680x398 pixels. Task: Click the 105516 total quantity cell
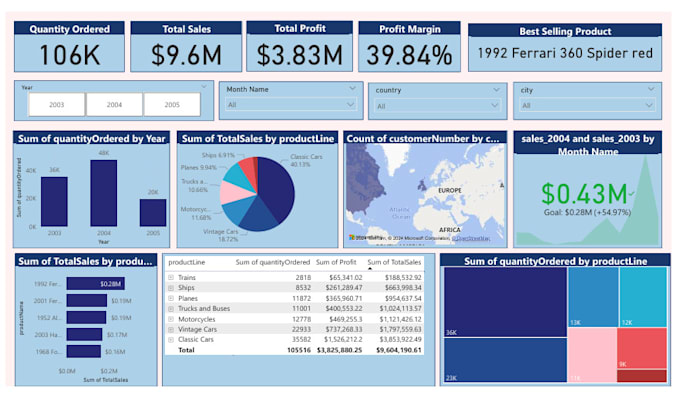point(299,350)
